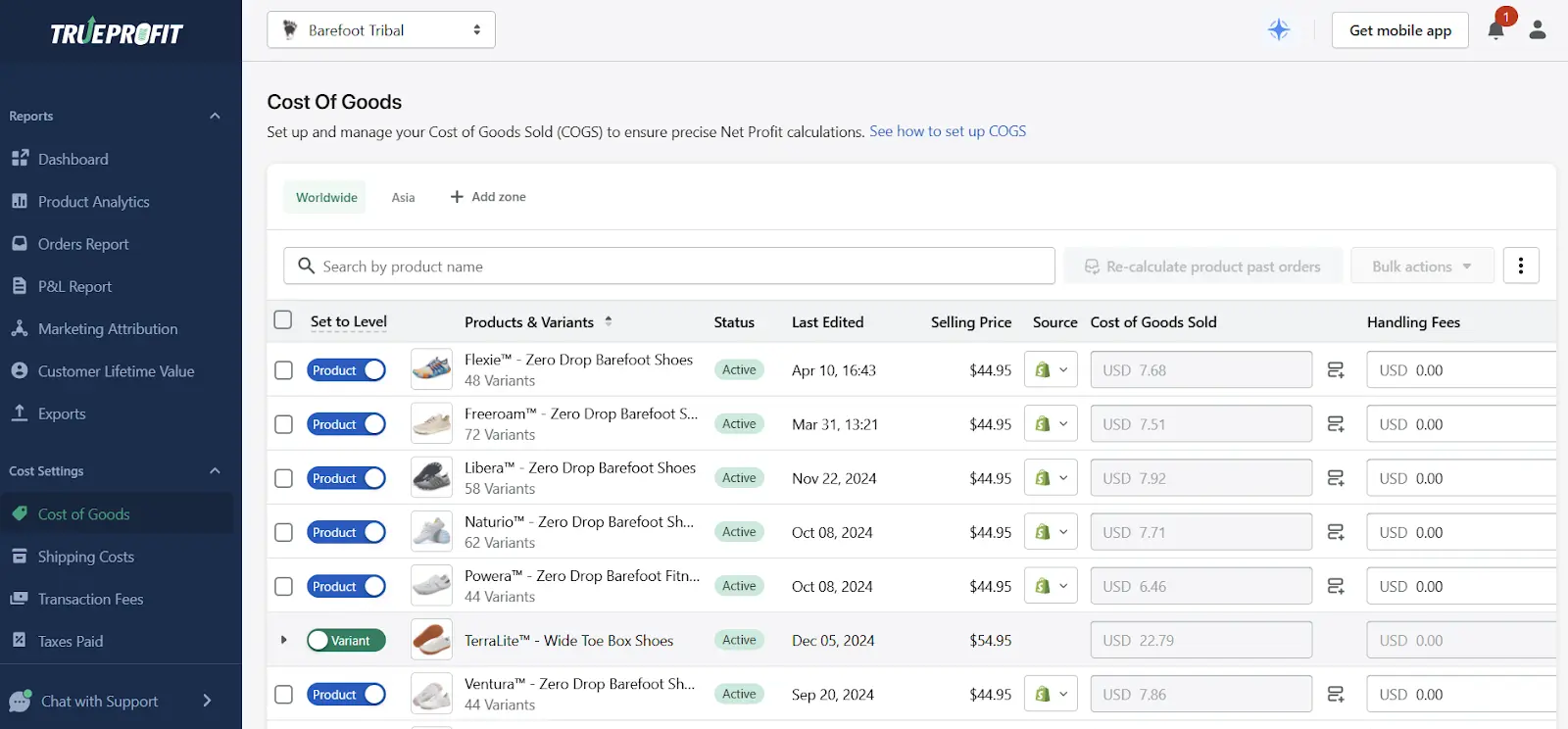Open Dashboard from the sidebar
This screenshot has height=729, width=1568.
(x=73, y=159)
